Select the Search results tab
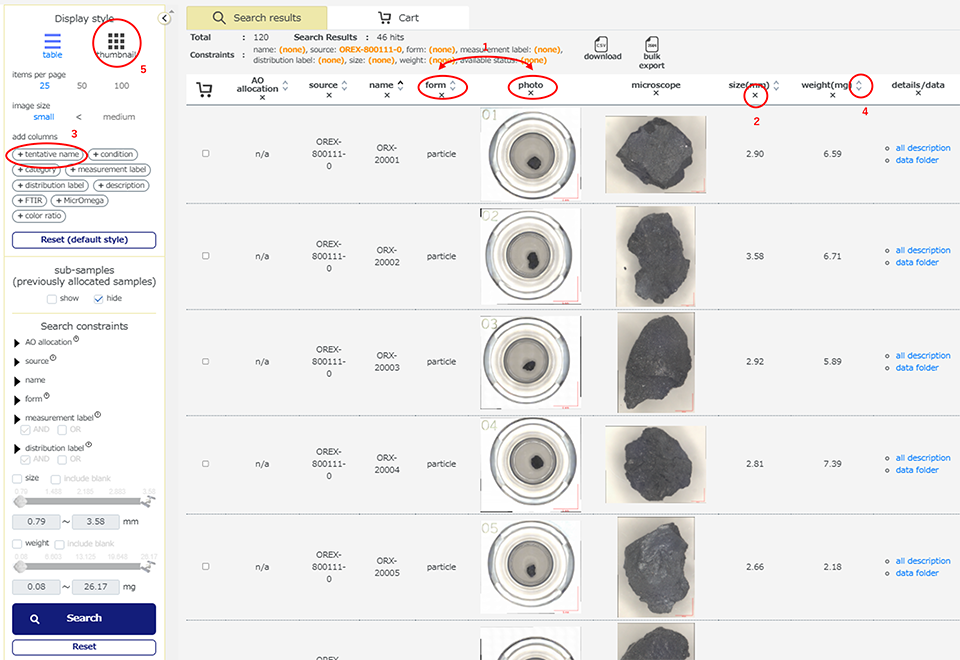Viewport: 960px width, 660px height. pos(257,18)
